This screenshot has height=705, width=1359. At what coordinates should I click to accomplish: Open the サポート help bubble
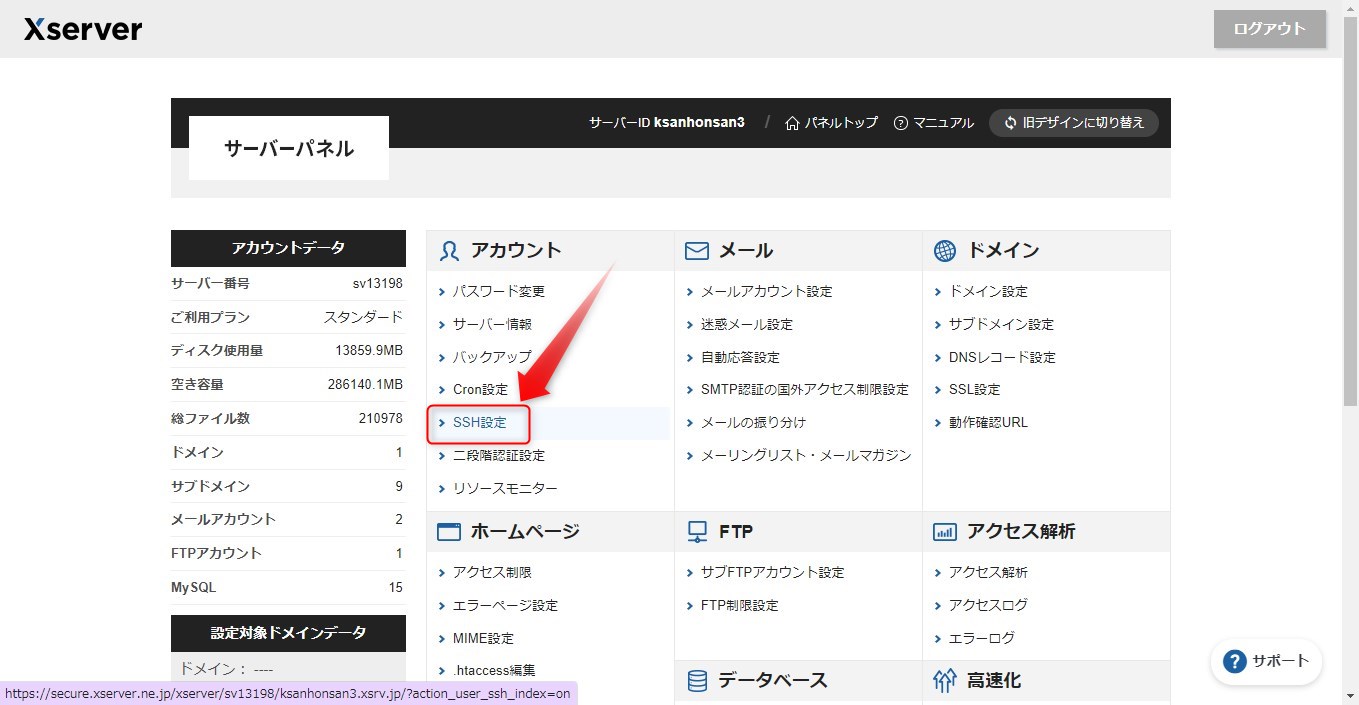(x=1266, y=661)
